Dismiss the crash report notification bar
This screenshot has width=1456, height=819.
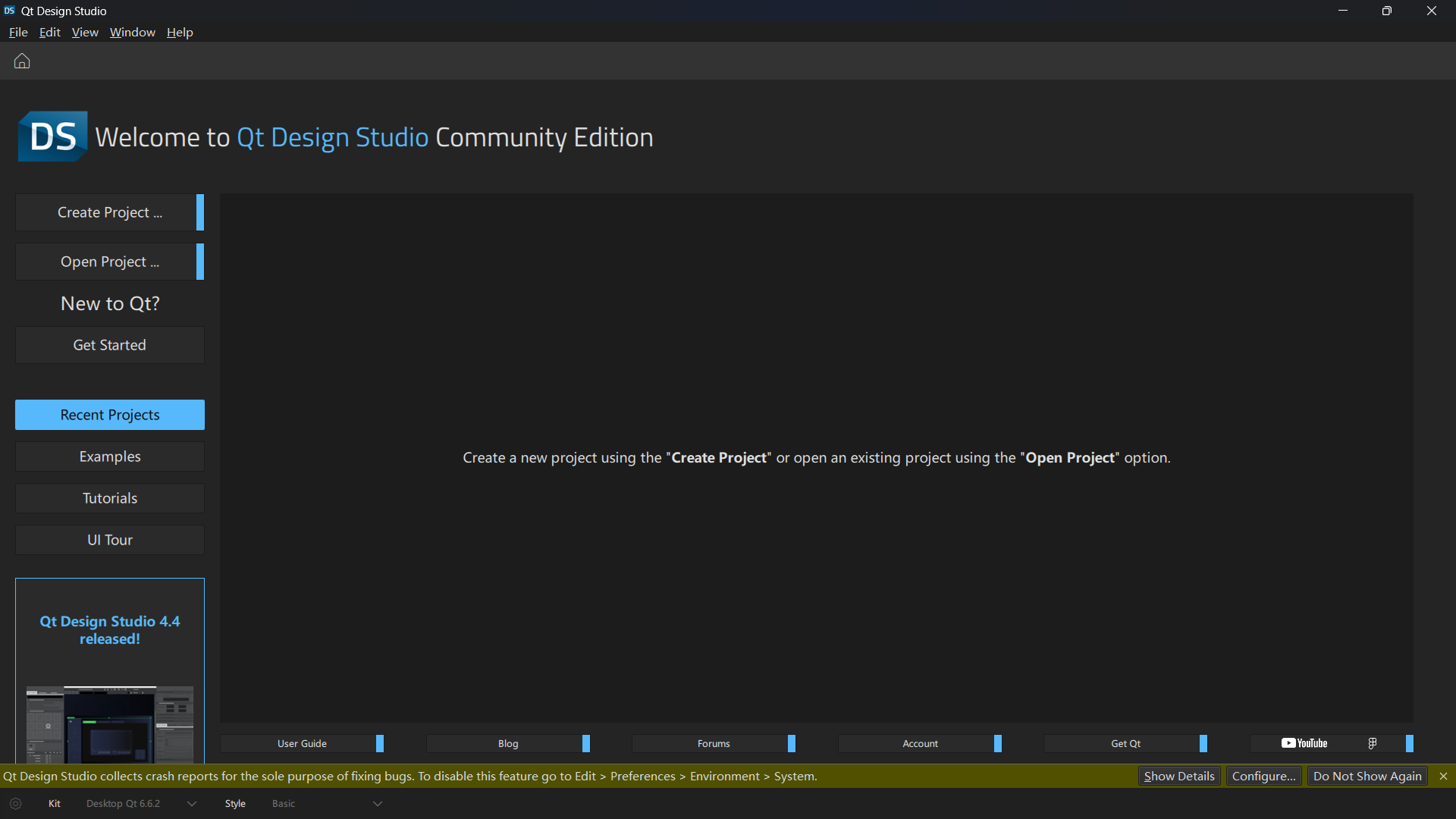pyautogui.click(x=1443, y=776)
